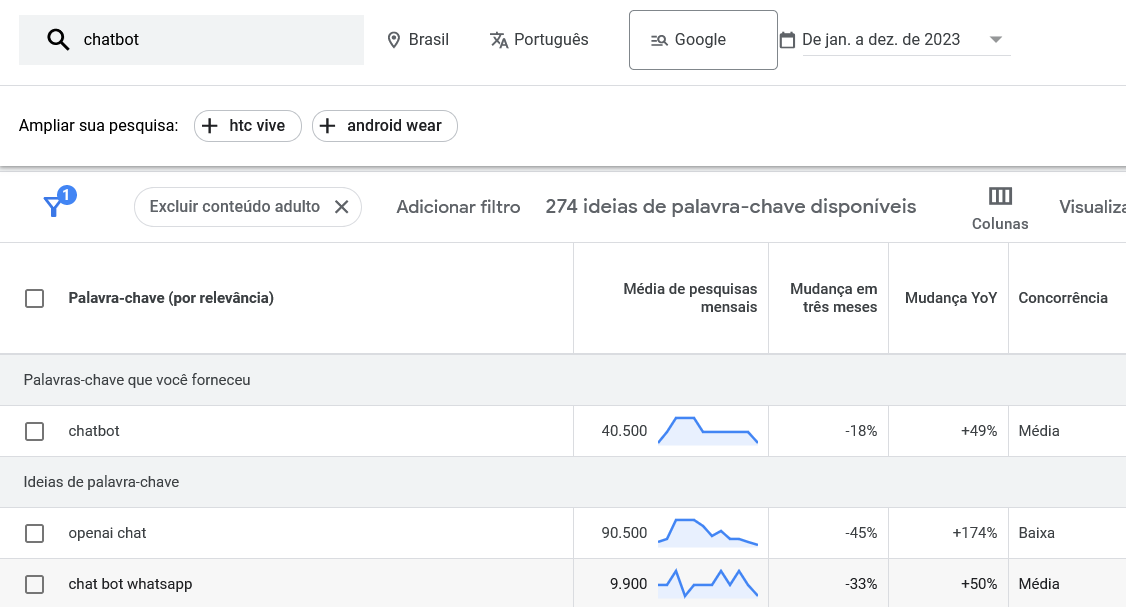Click the +50% YoY change value
The height and width of the screenshot is (607, 1126).
[979, 584]
